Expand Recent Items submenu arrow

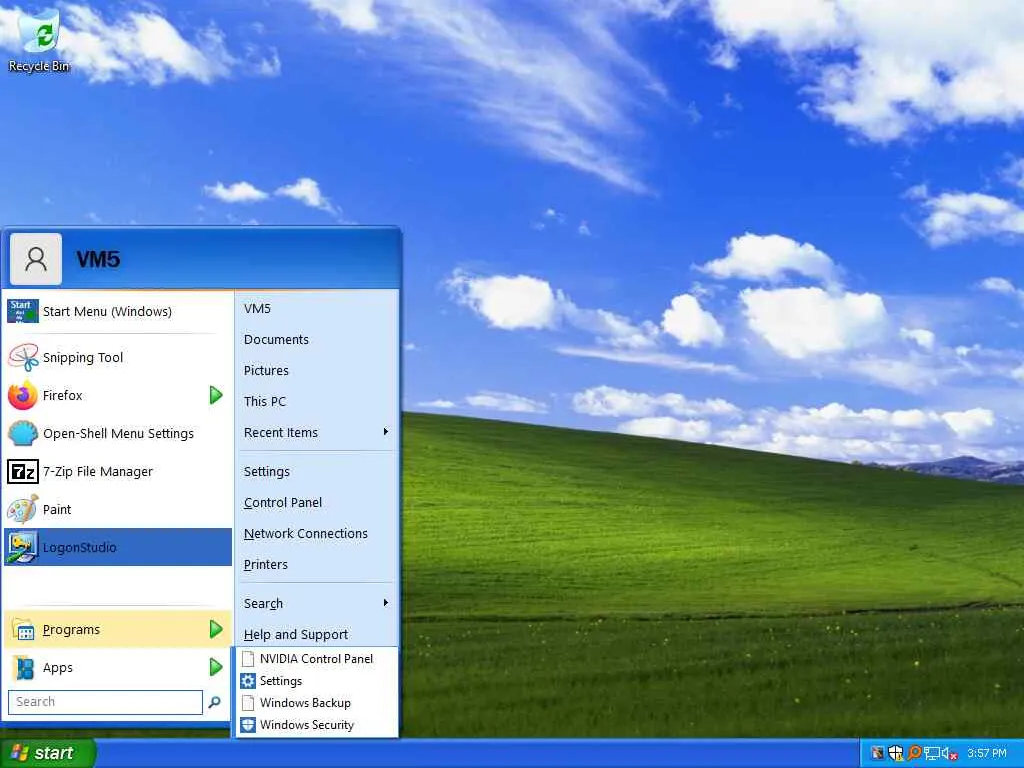coord(386,432)
